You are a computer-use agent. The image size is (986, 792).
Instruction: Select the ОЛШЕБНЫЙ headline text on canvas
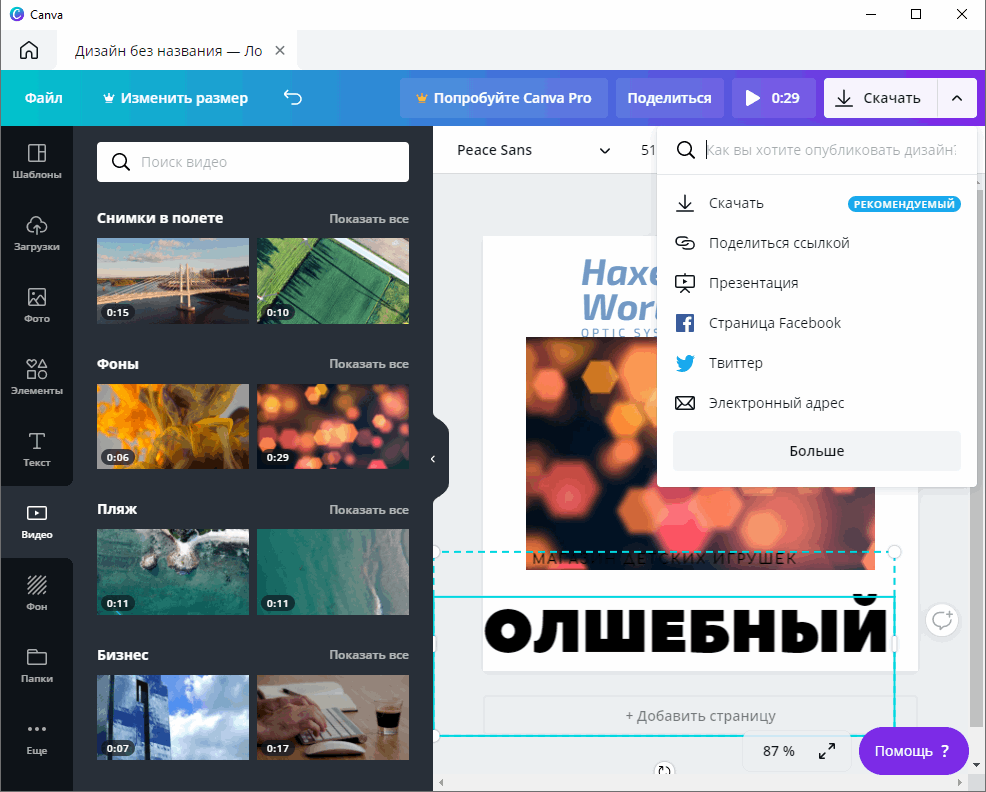pyautogui.click(x=685, y=630)
